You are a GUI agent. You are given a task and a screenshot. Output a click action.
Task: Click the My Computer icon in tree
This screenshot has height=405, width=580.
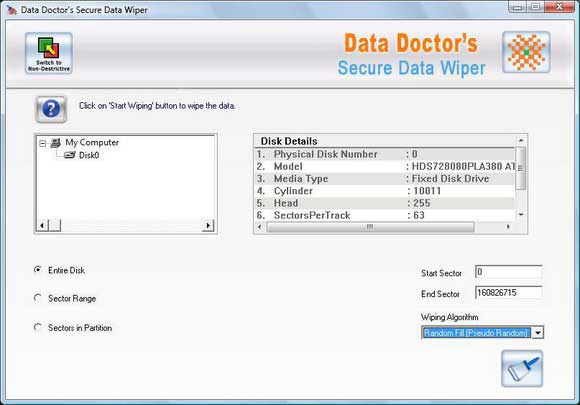coord(55,143)
